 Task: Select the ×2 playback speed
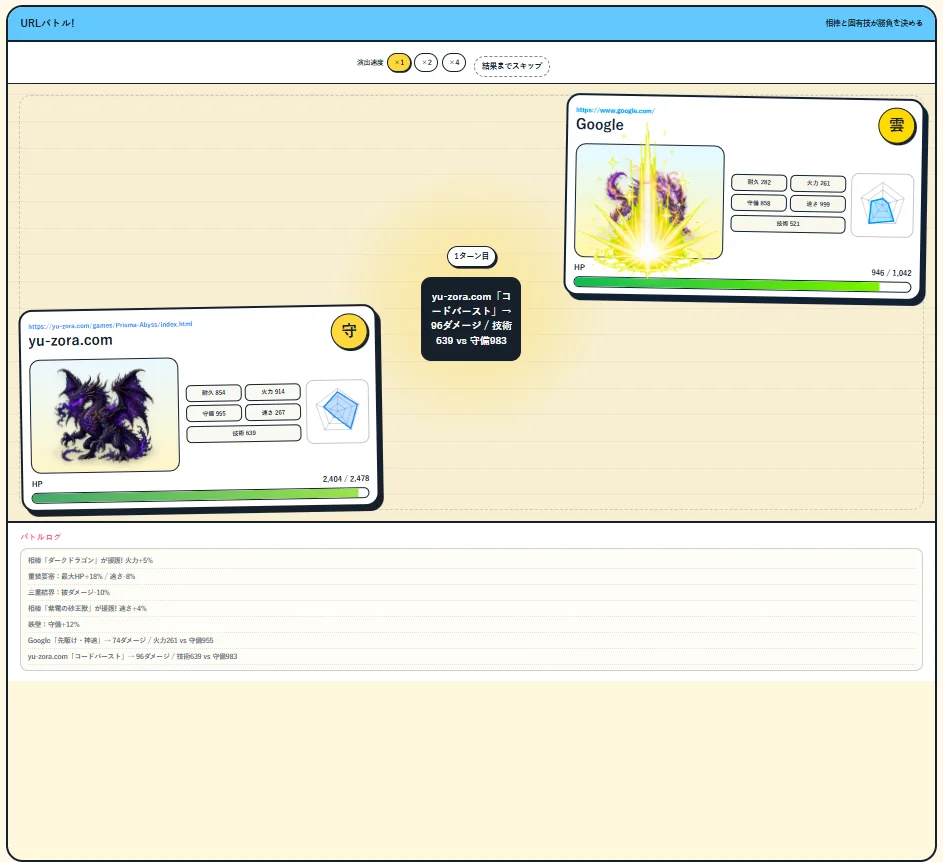(426, 63)
